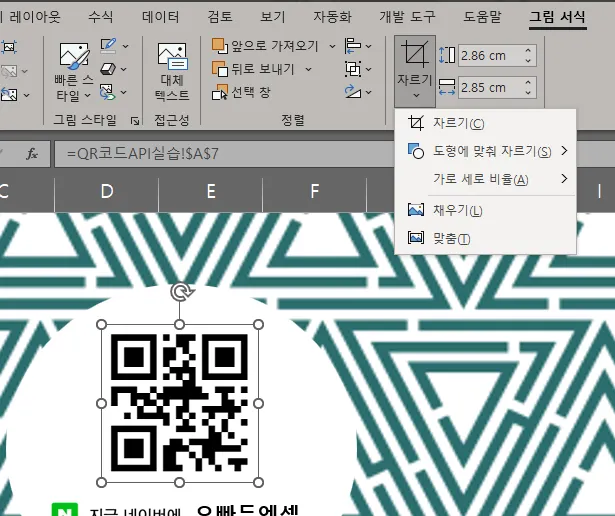Click the shape width icon beside 2.85 cm
The width and height of the screenshot is (615, 516).
(x=447, y=87)
